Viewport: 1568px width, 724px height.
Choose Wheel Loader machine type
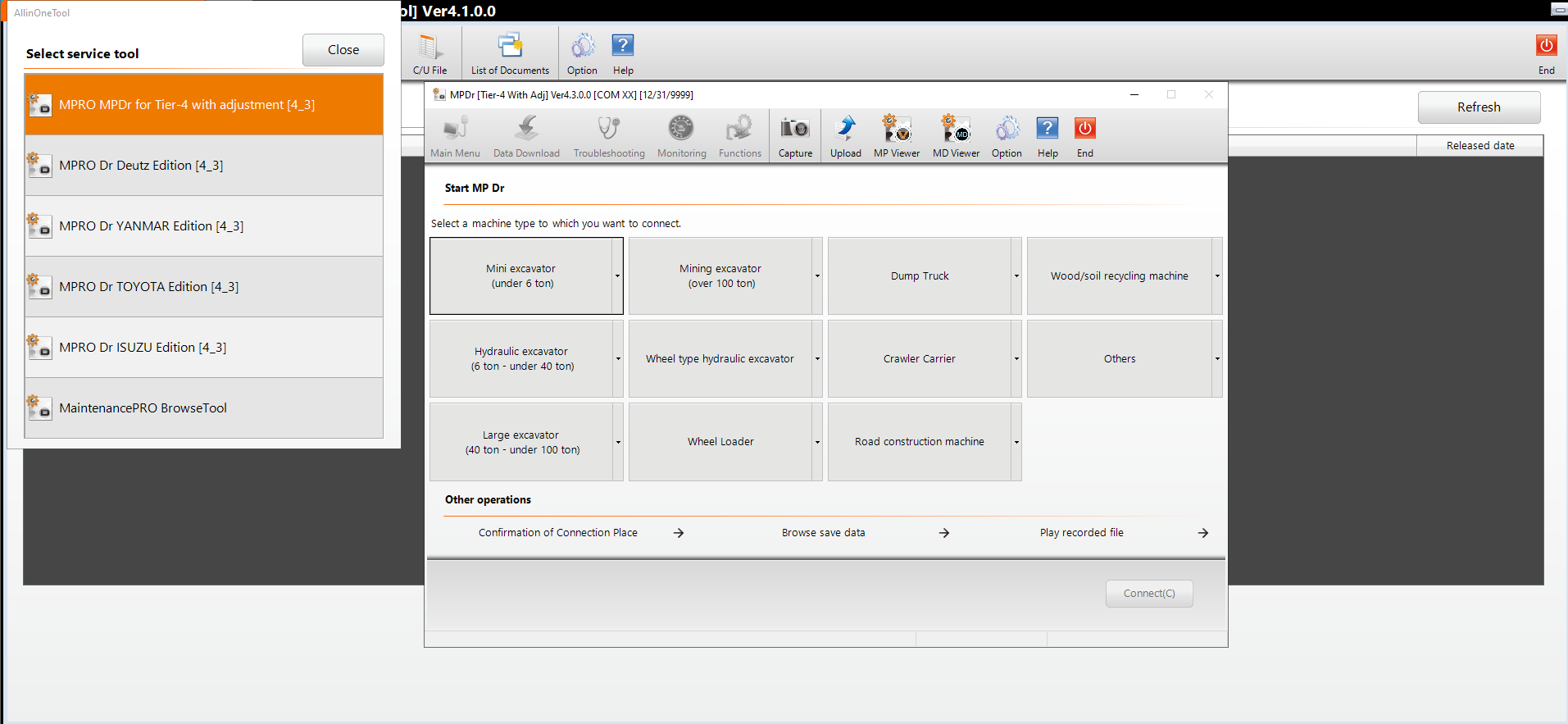(x=720, y=442)
